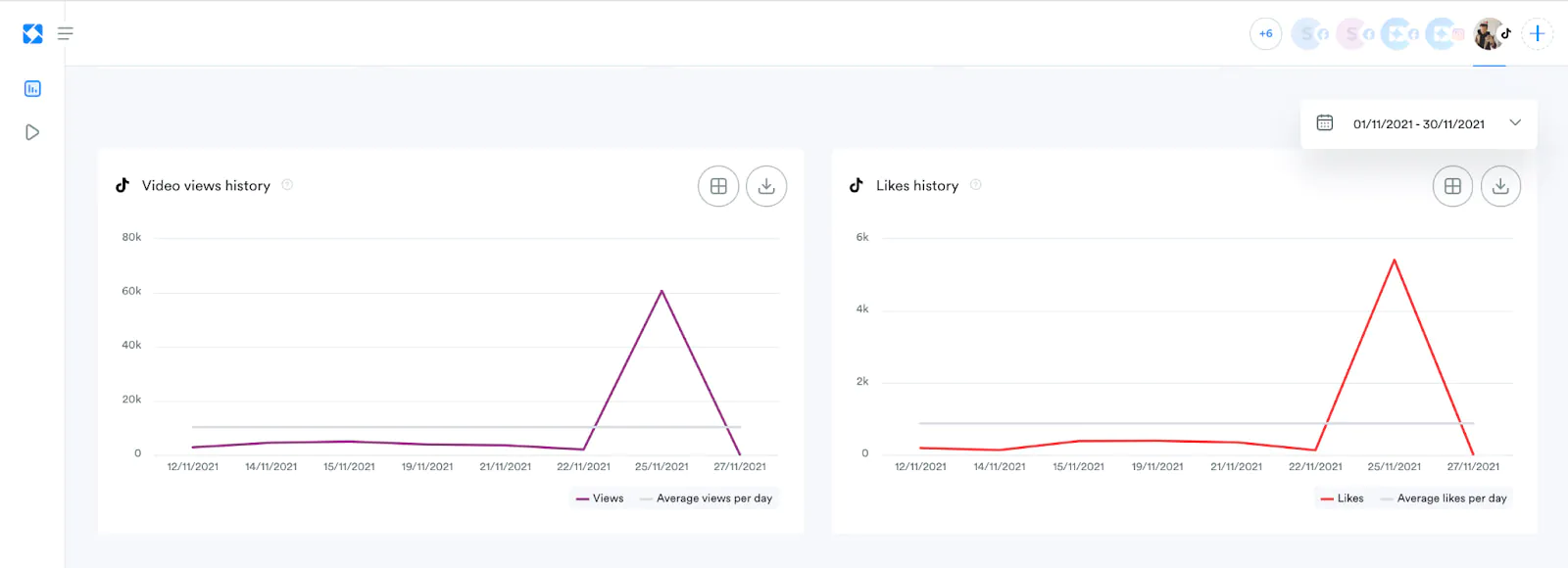This screenshot has width=1568, height=568.
Task: Open the analytics section in the sidebar
Action: pos(32,89)
